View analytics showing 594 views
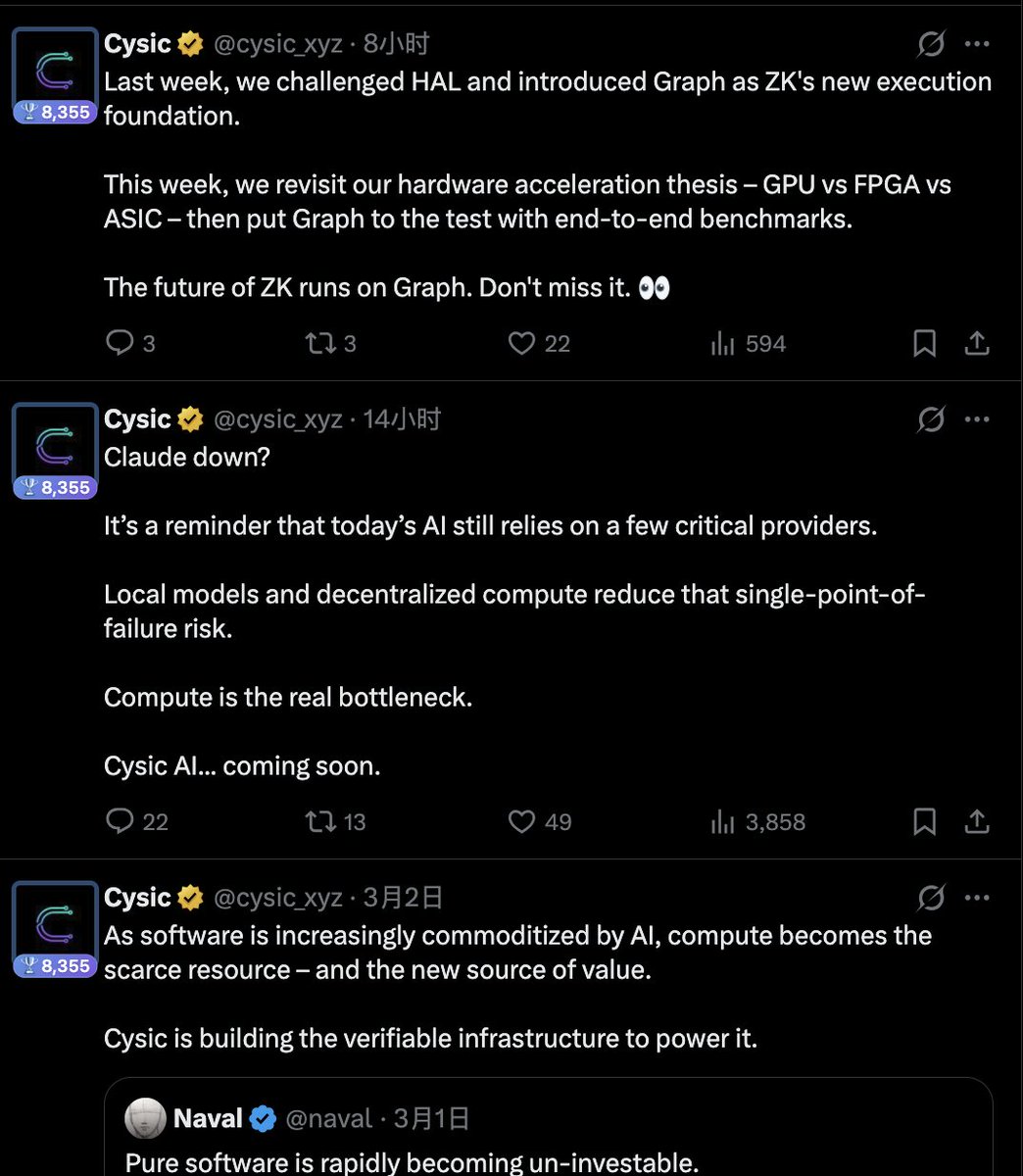Image resolution: width=1023 pixels, height=1176 pixels. (x=723, y=343)
